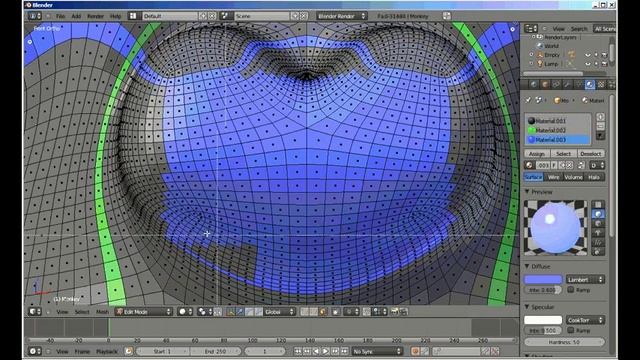Select Material.003 in the slot list

click(558, 140)
